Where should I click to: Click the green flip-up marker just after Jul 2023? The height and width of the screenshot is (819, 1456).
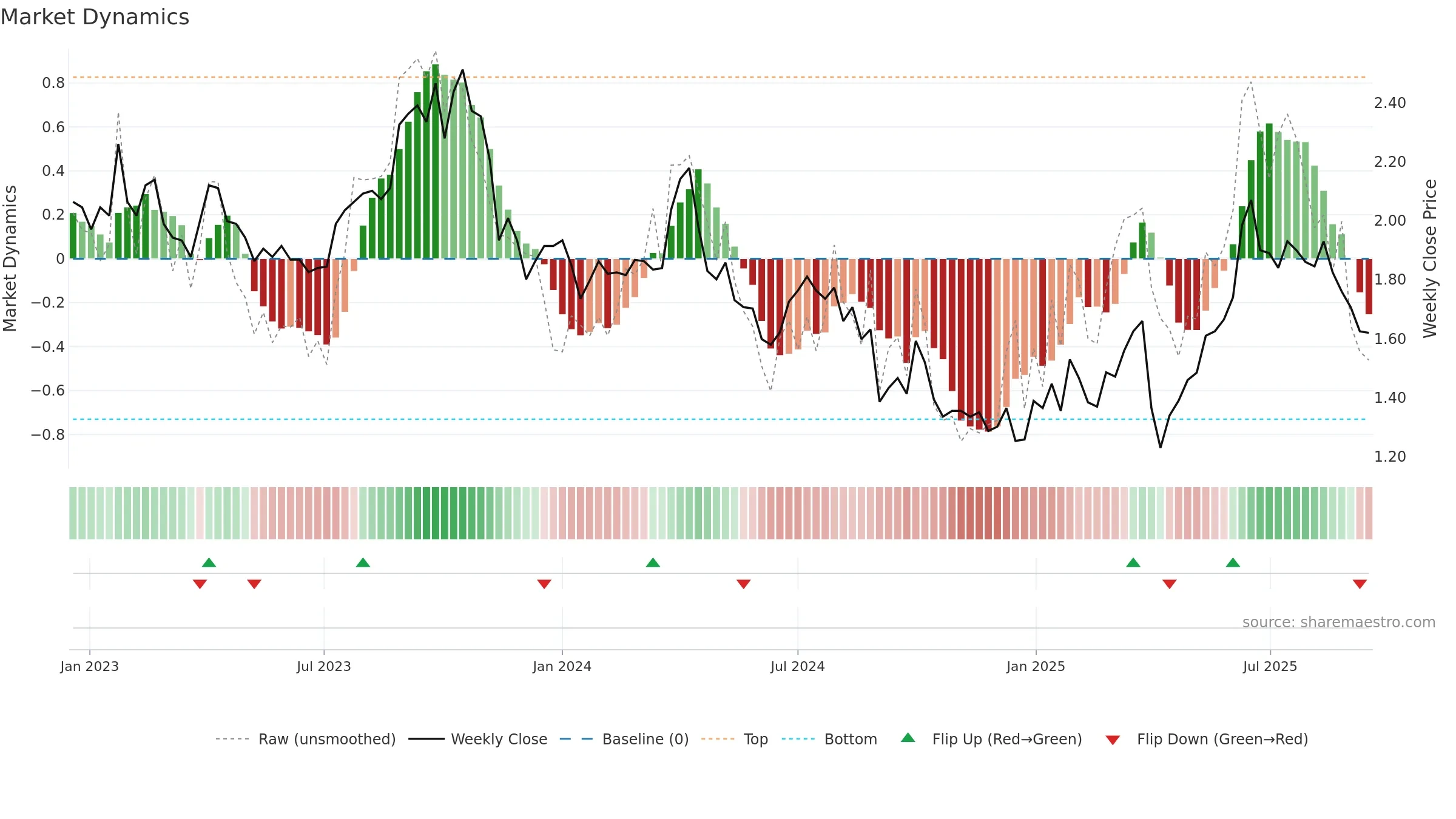[363, 562]
